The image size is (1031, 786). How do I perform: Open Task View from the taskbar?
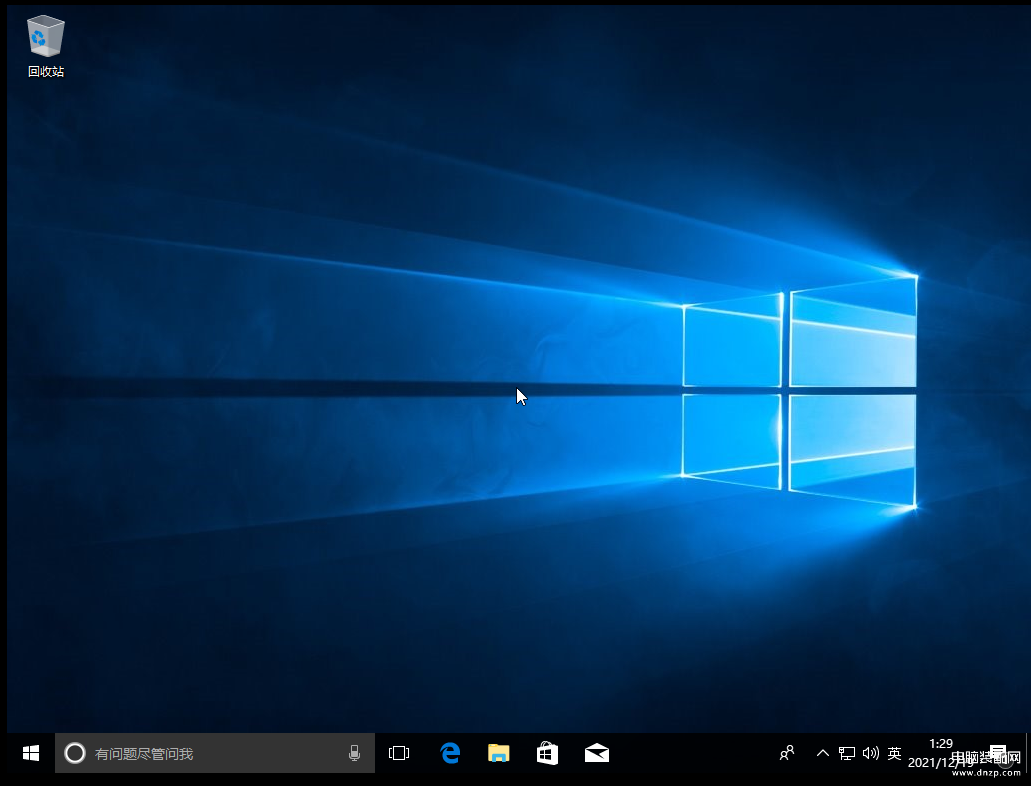(x=398, y=753)
